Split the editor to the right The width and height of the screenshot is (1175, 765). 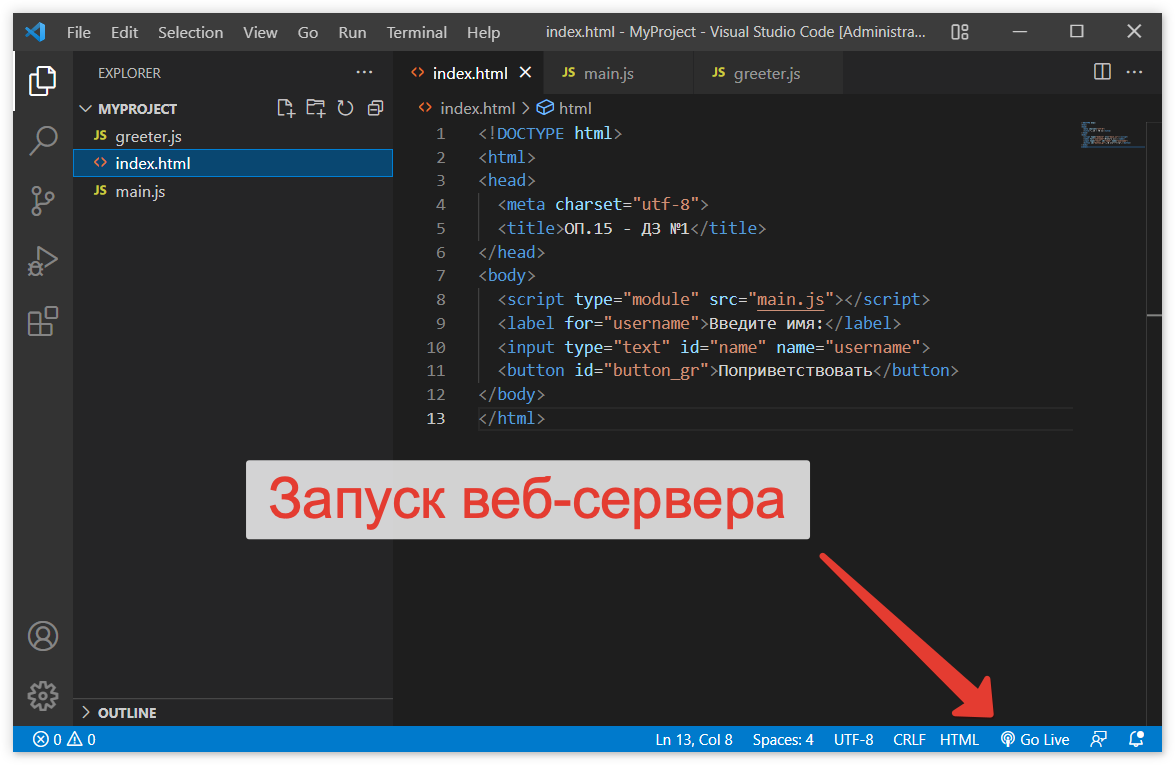point(1102,73)
